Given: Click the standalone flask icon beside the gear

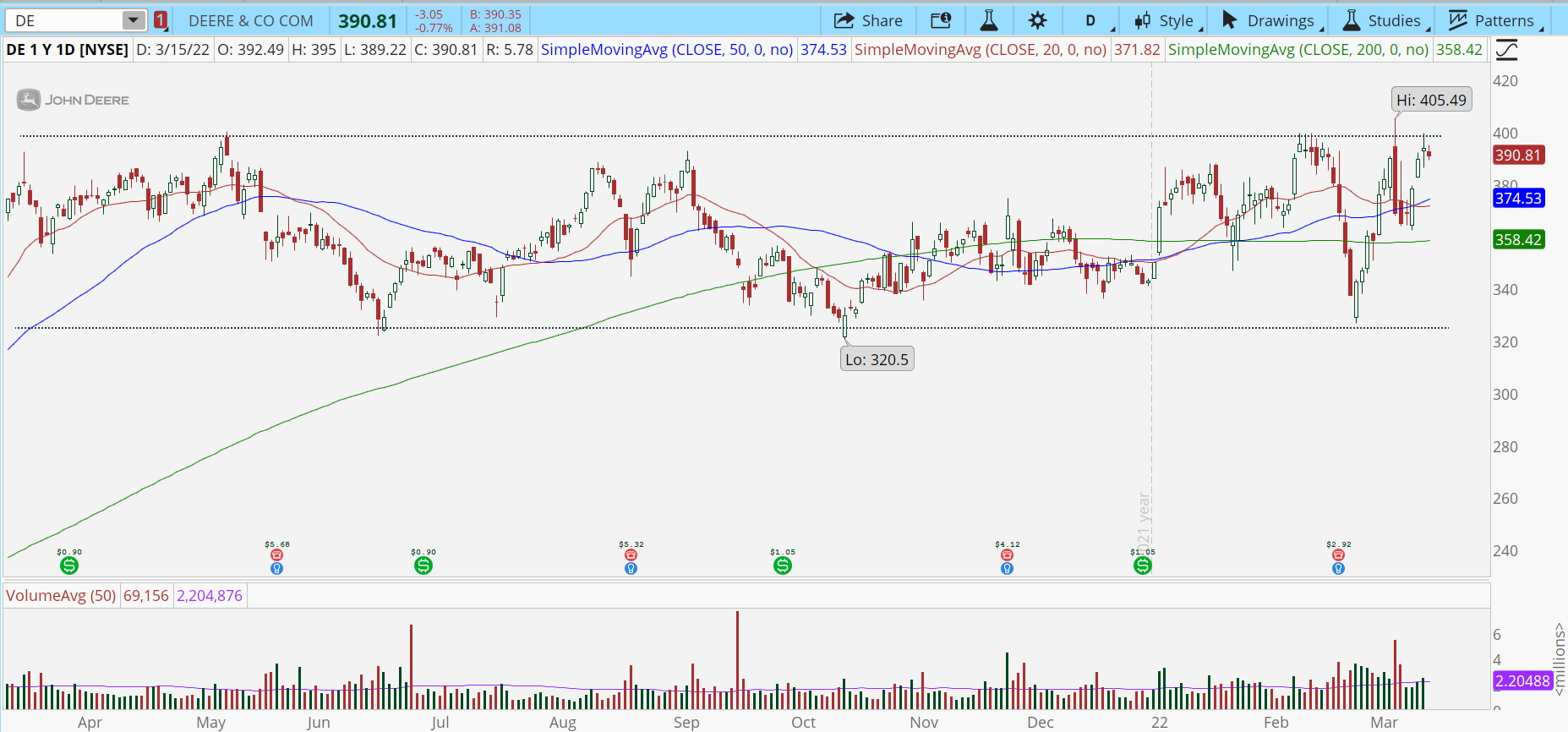Looking at the screenshot, I should [988, 20].
